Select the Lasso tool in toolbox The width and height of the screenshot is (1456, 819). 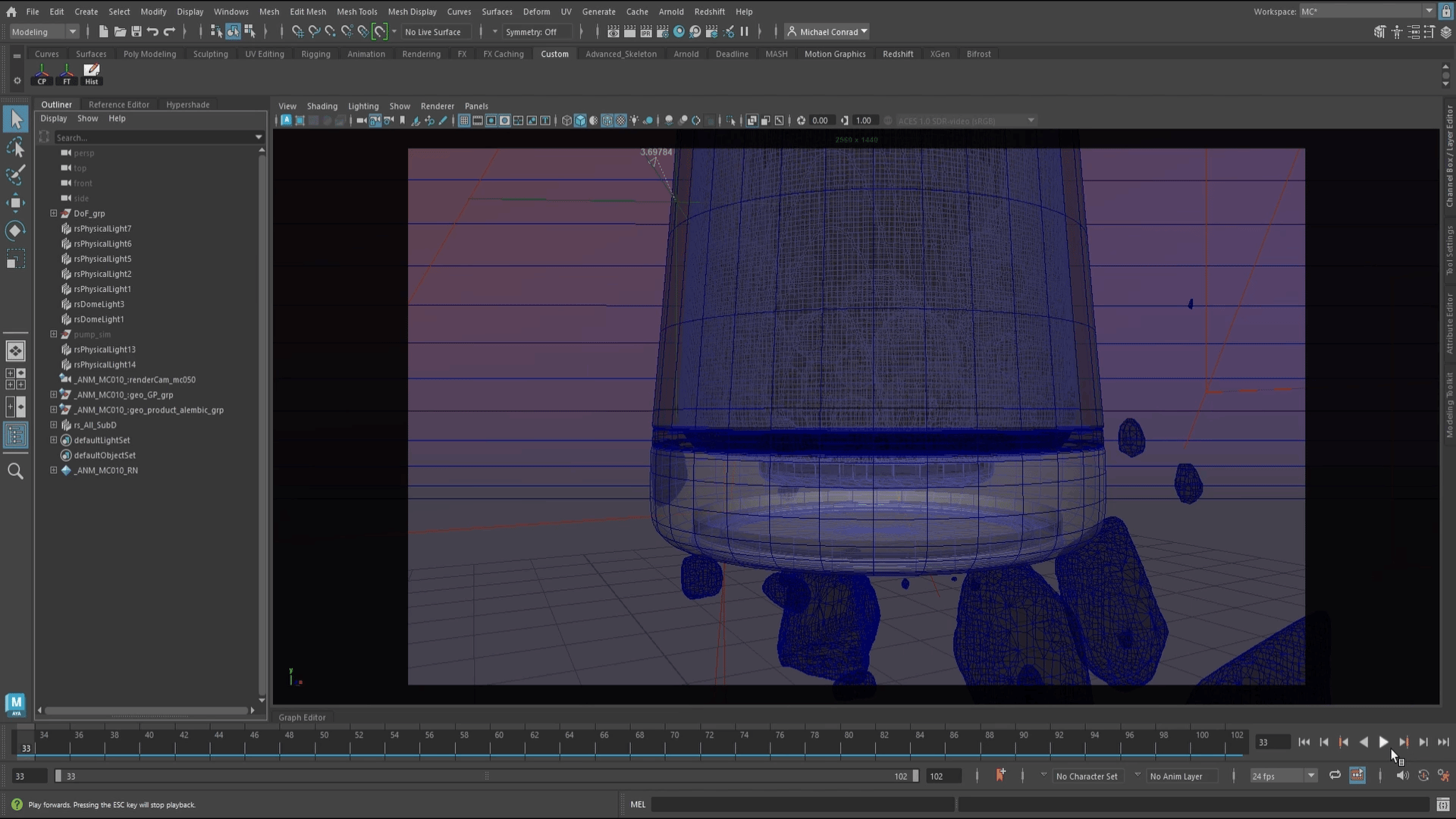coord(15,147)
